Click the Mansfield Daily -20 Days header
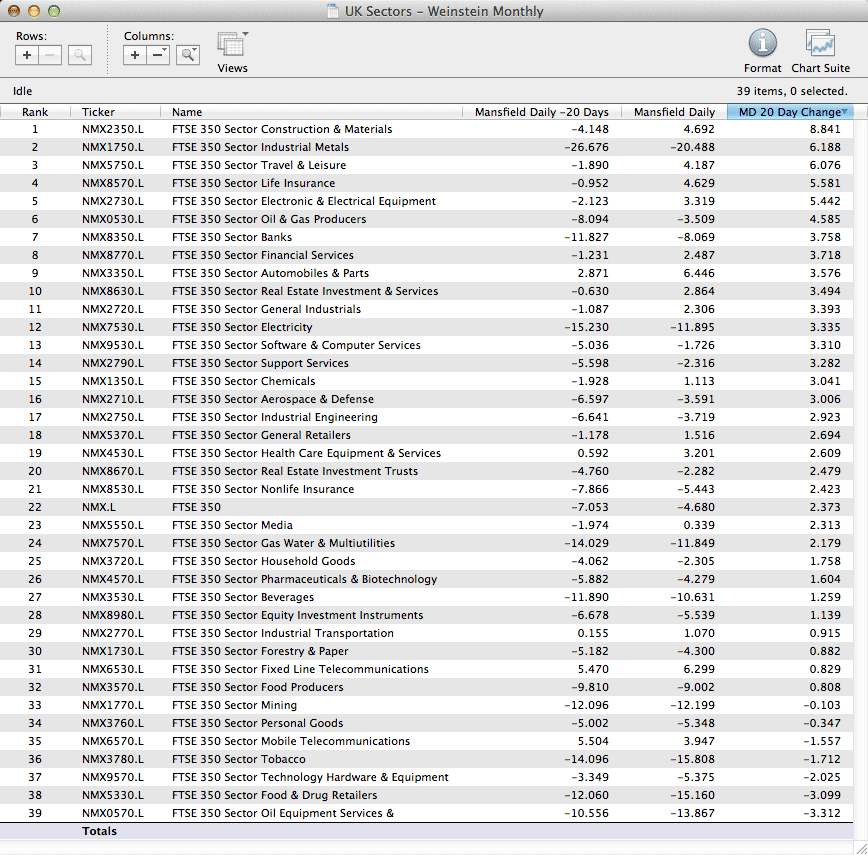This screenshot has width=868, height=855. 541,112
